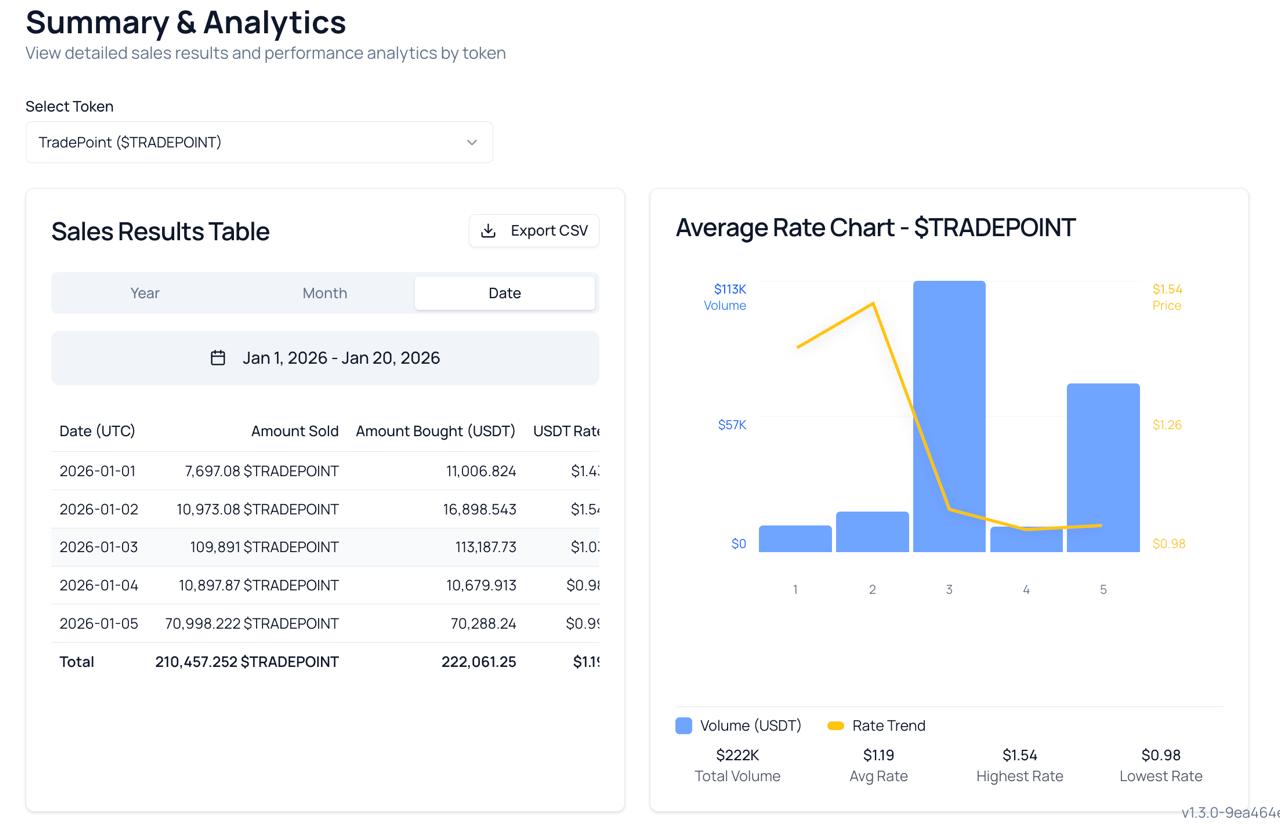This screenshot has width=1280, height=826.
Task: Switch to the Year tab
Action: click(x=144, y=292)
